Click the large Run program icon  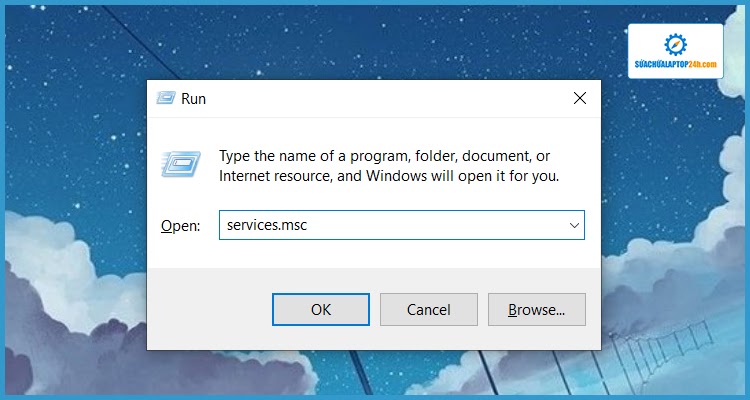pyautogui.click(x=182, y=163)
